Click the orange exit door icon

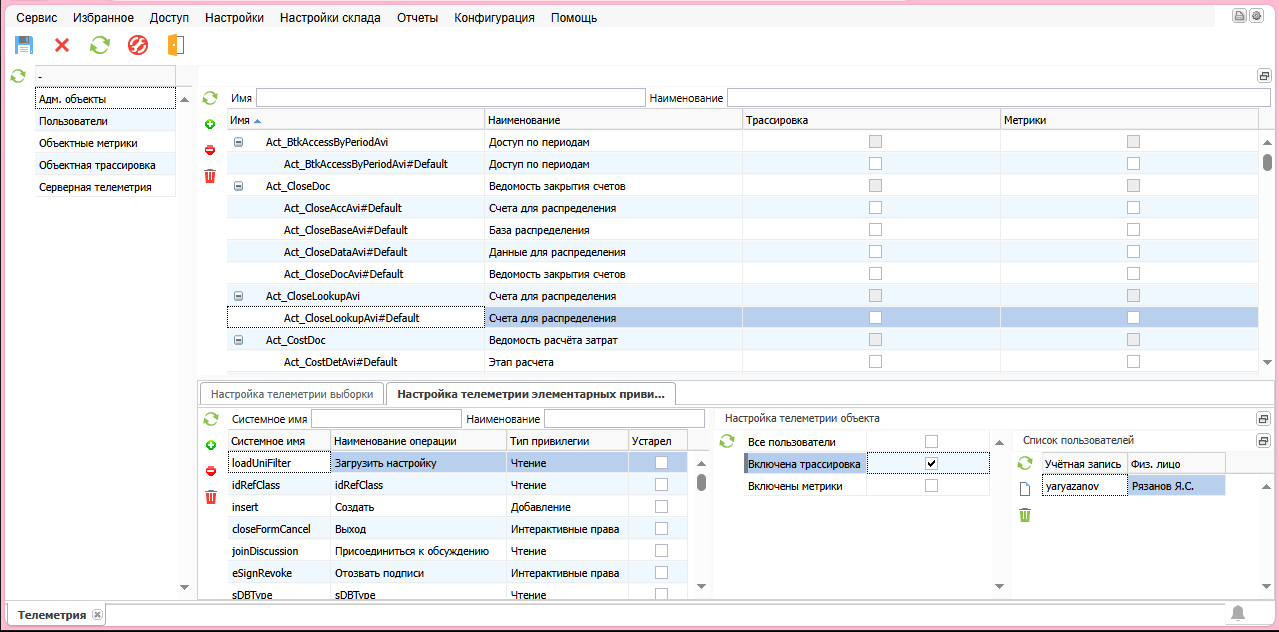click(x=176, y=45)
